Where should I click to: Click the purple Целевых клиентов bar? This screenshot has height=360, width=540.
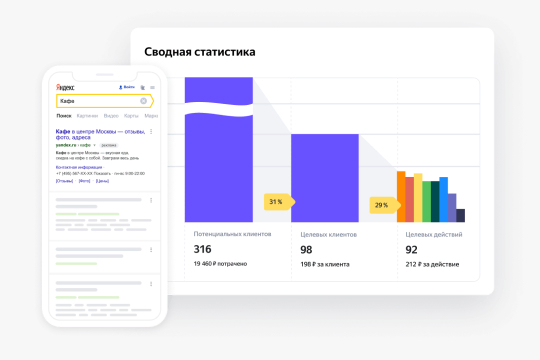tap(325, 178)
